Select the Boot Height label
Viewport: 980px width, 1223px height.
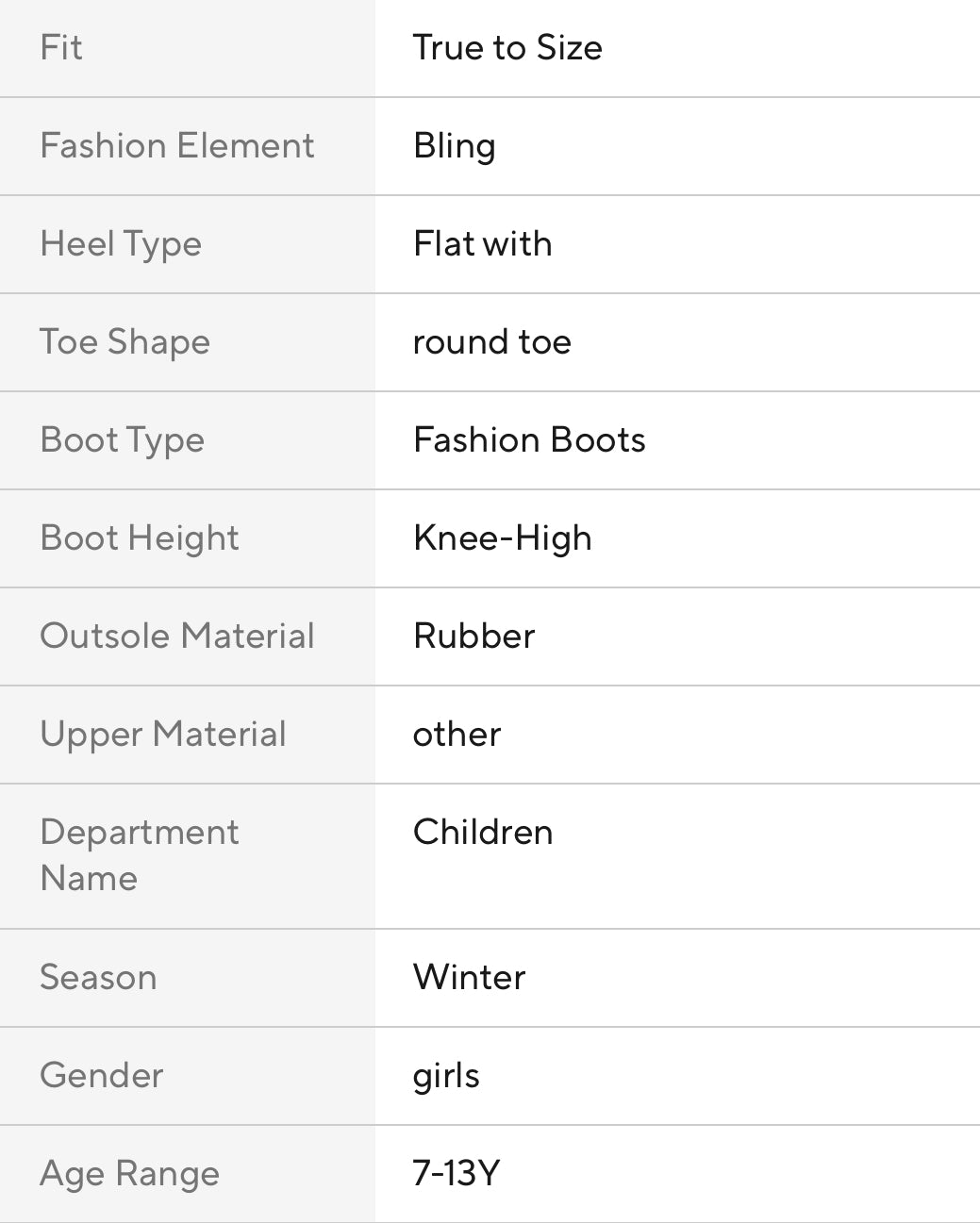(x=139, y=538)
